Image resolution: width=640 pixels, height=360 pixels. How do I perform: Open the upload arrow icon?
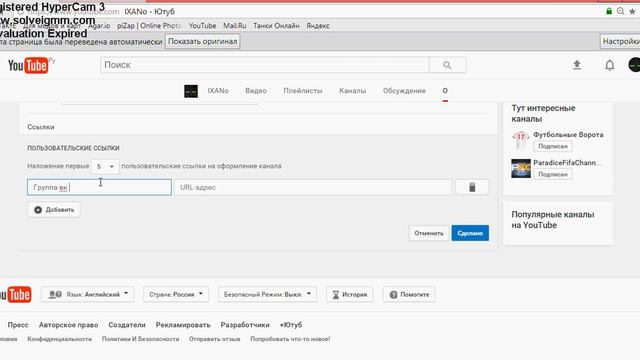tap(577, 65)
